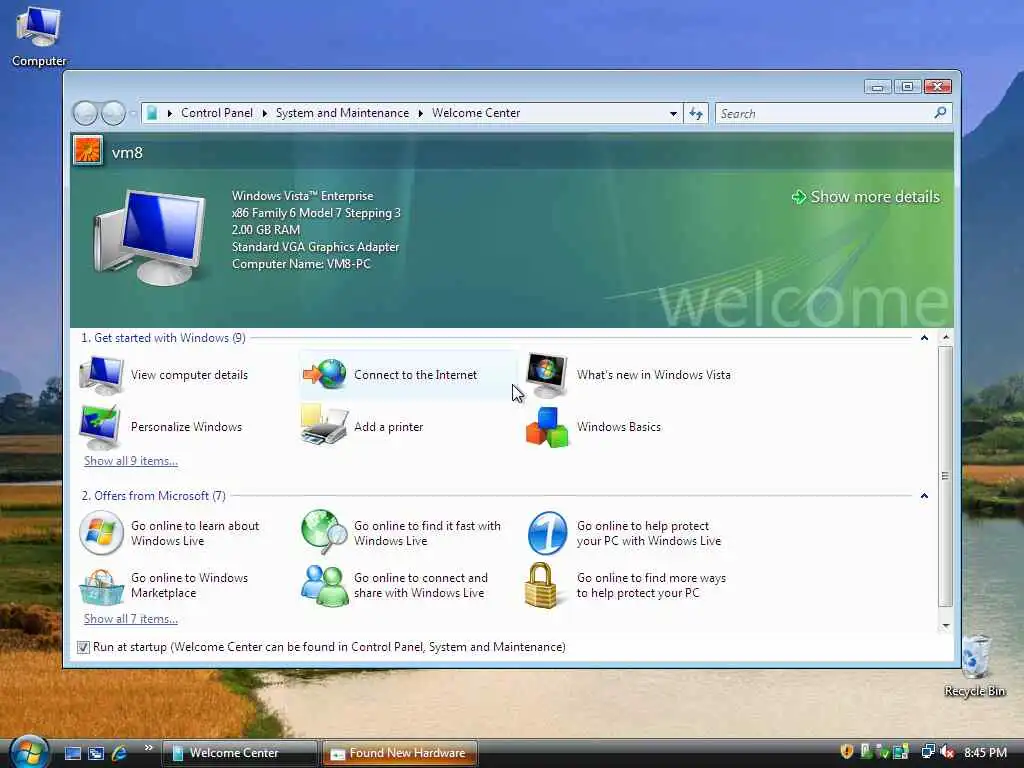Click "2. Offers from Microsoft (7)" heading
The width and height of the screenshot is (1024, 768).
(153, 496)
